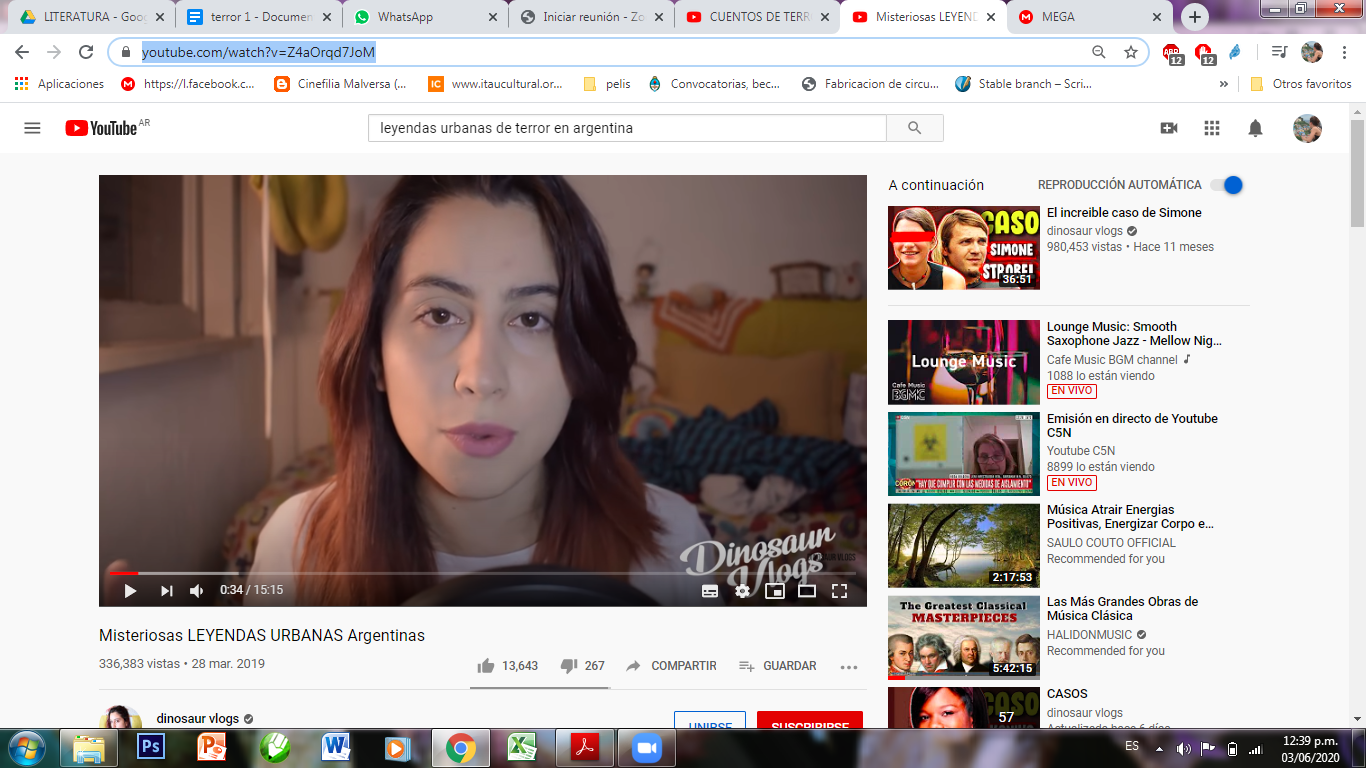The image size is (1366, 768).
Task: Click COMPARTIR to share the video
Action: click(x=671, y=666)
